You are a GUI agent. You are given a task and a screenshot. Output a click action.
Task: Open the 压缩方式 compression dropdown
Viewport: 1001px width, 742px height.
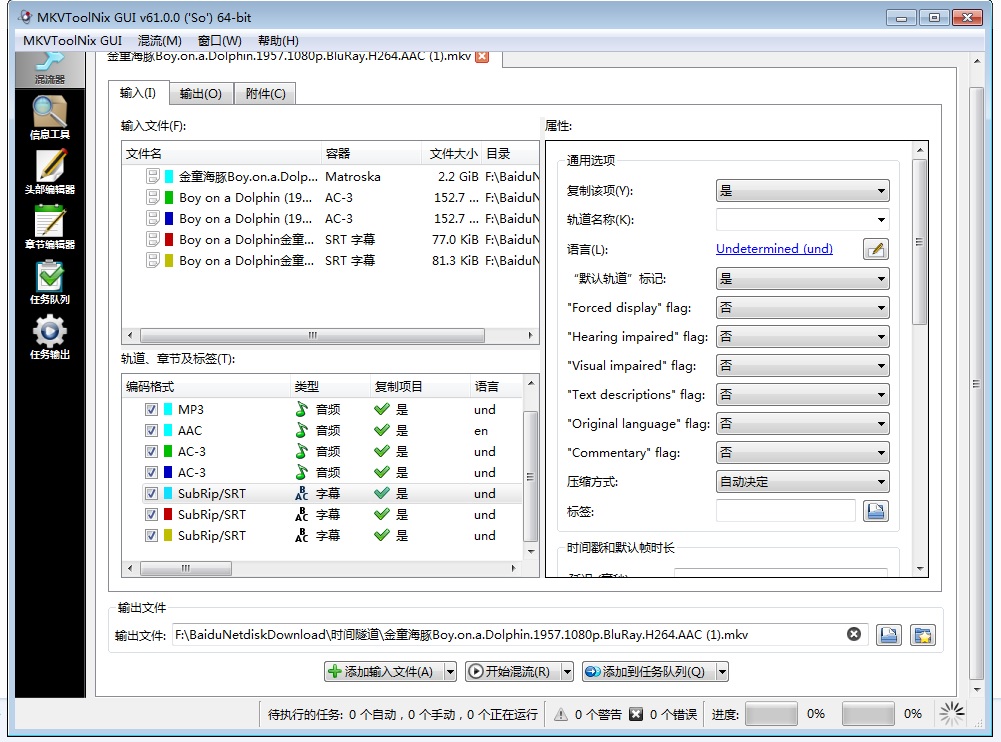click(802, 482)
